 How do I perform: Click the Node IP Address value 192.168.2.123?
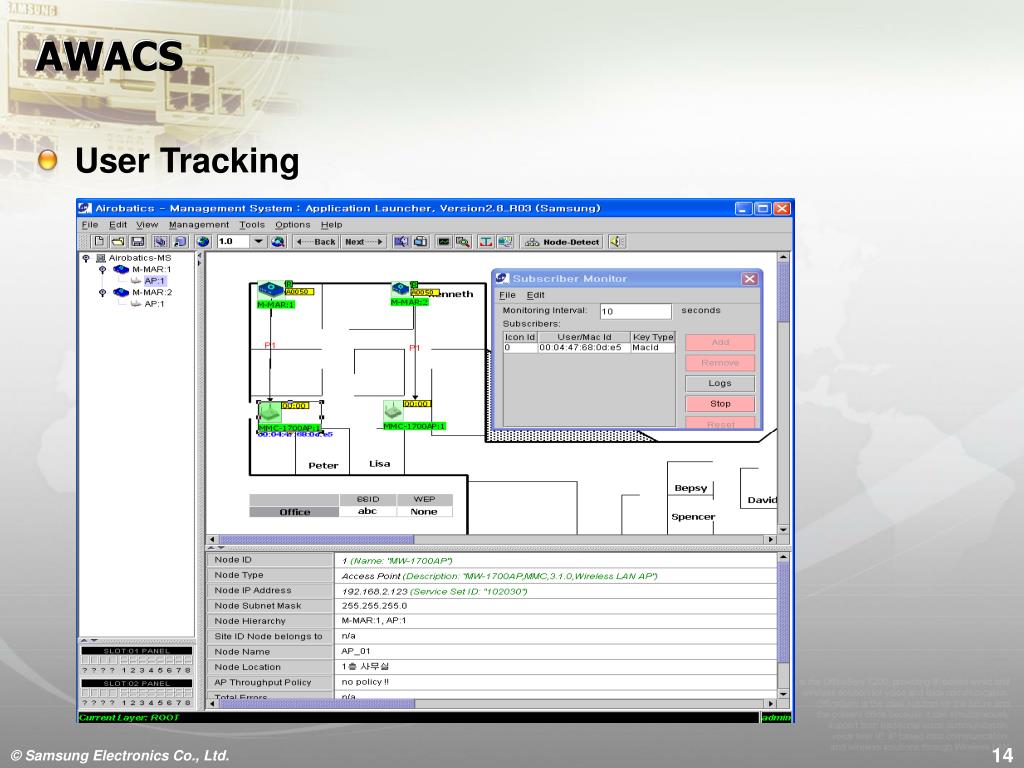click(x=374, y=592)
